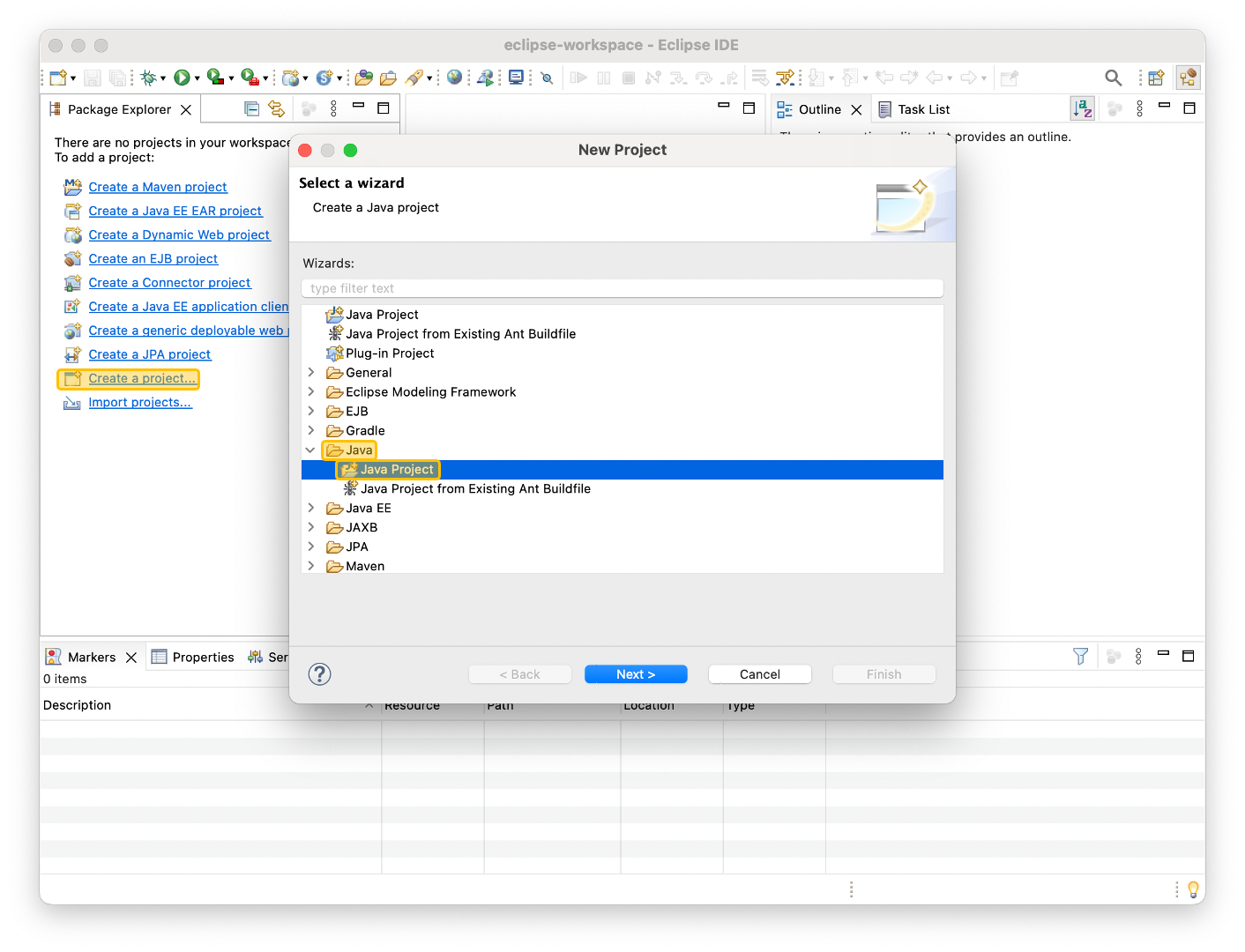Click the lightbulb tip icon in status bar

1193,889
